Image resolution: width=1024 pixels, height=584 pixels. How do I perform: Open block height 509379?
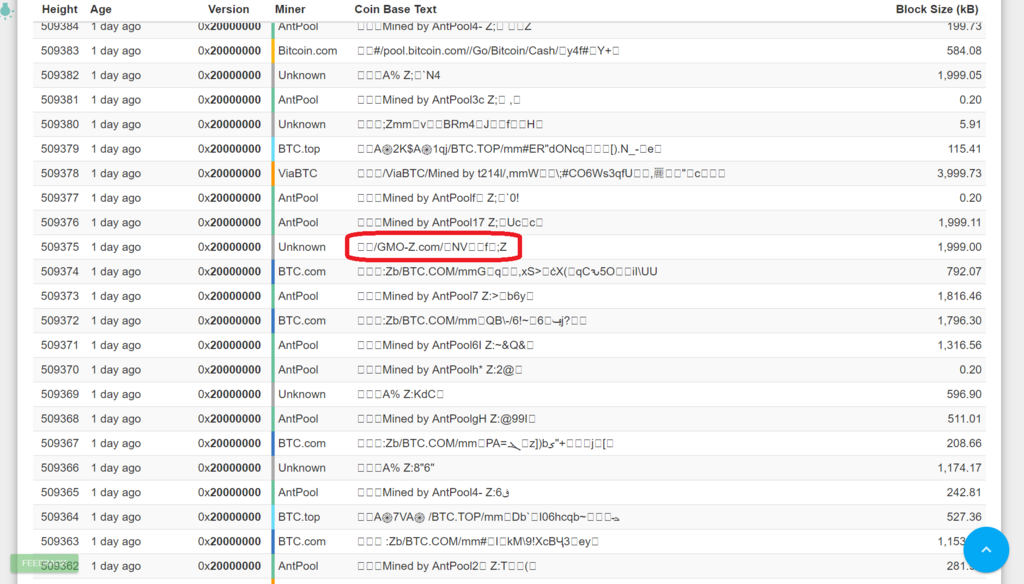59,149
